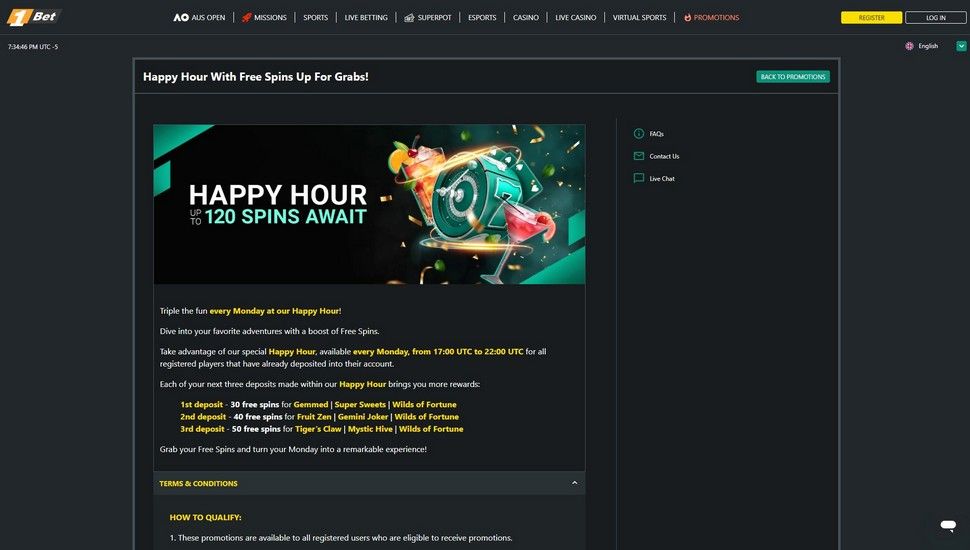
Task: Open the Contact Us link
Action: point(664,157)
